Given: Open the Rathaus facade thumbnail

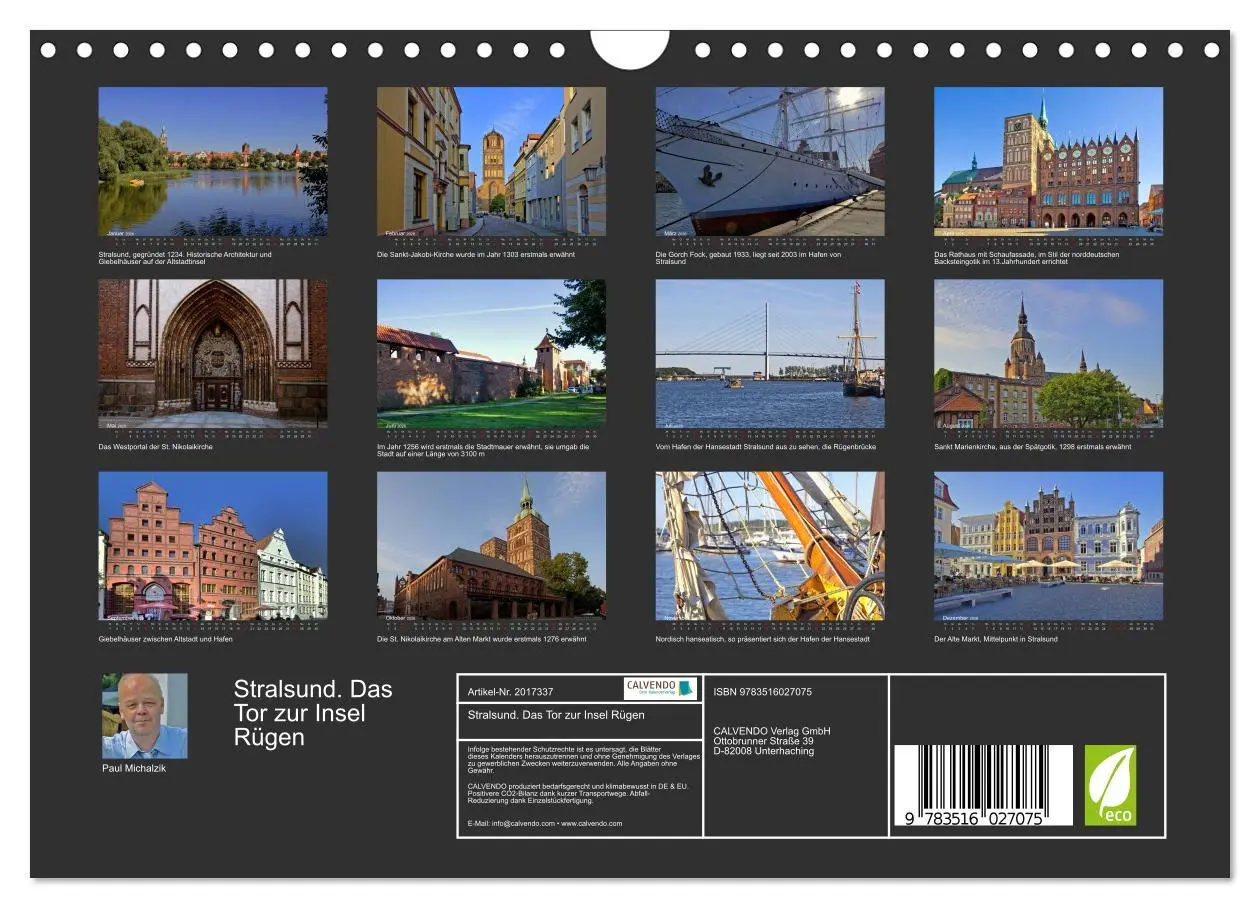Looking at the screenshot, I should point(1049,162).
